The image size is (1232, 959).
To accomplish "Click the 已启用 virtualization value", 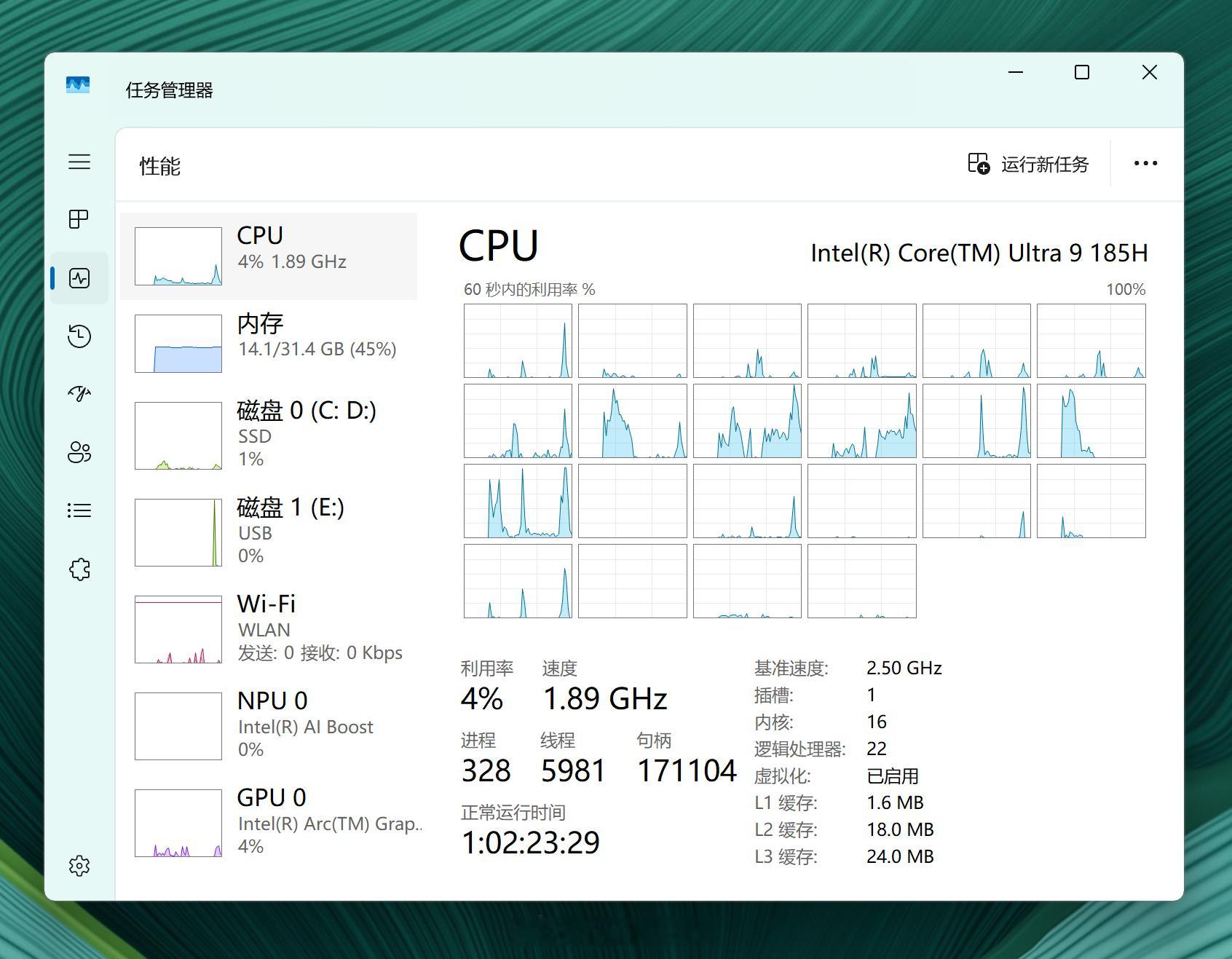I will click(x=893, y=776).
